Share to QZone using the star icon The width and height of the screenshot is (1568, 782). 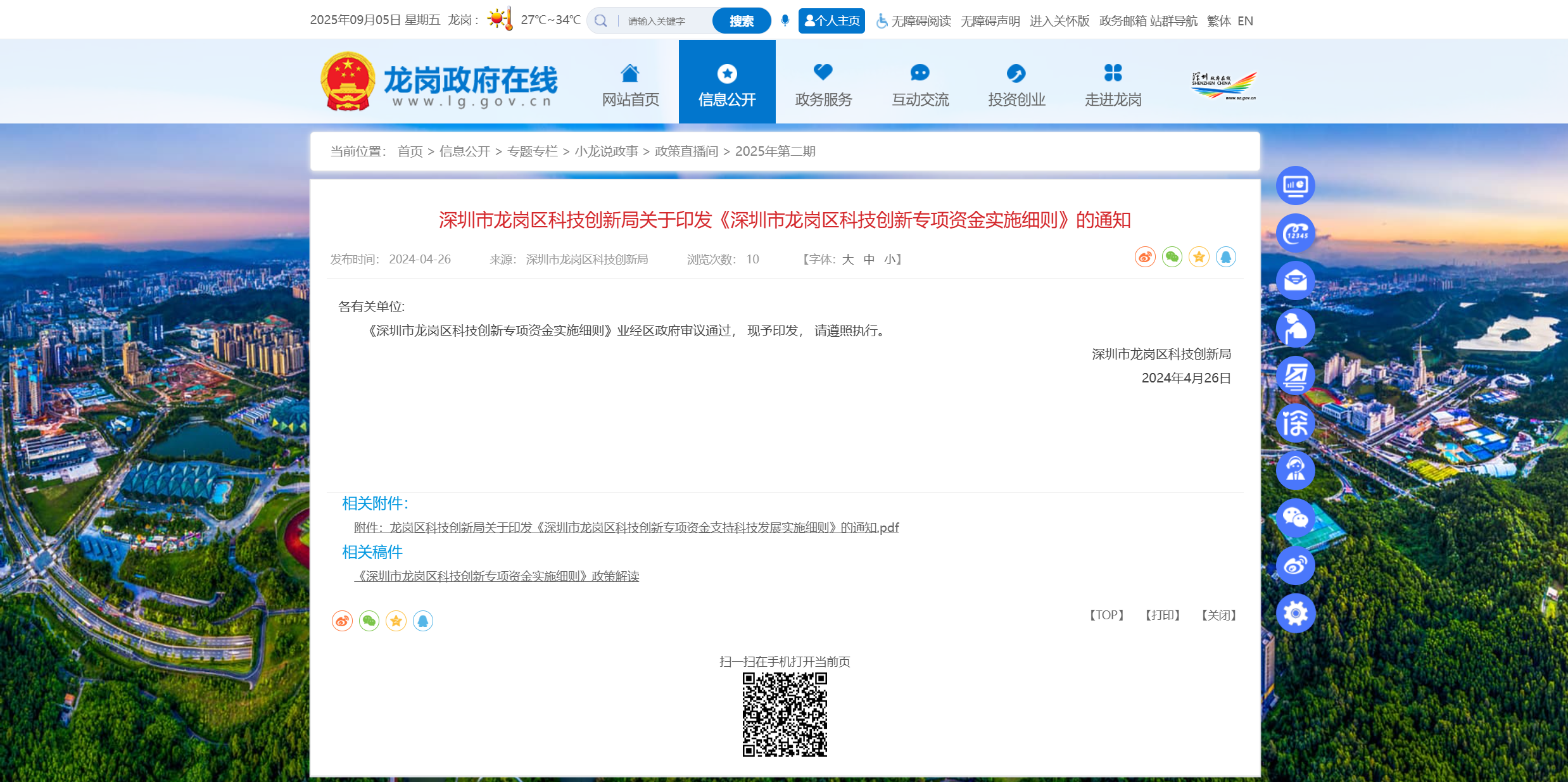click(1199, 257)
